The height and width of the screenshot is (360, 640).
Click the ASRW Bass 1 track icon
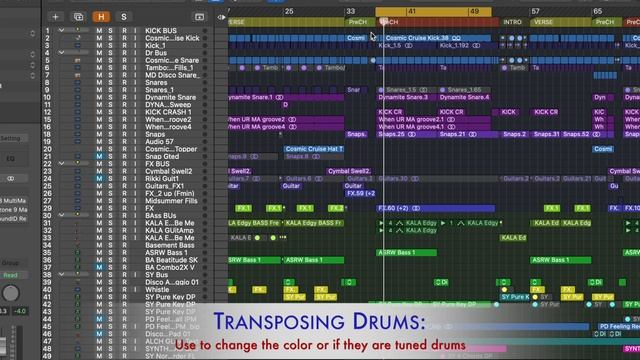click(78, 253)
